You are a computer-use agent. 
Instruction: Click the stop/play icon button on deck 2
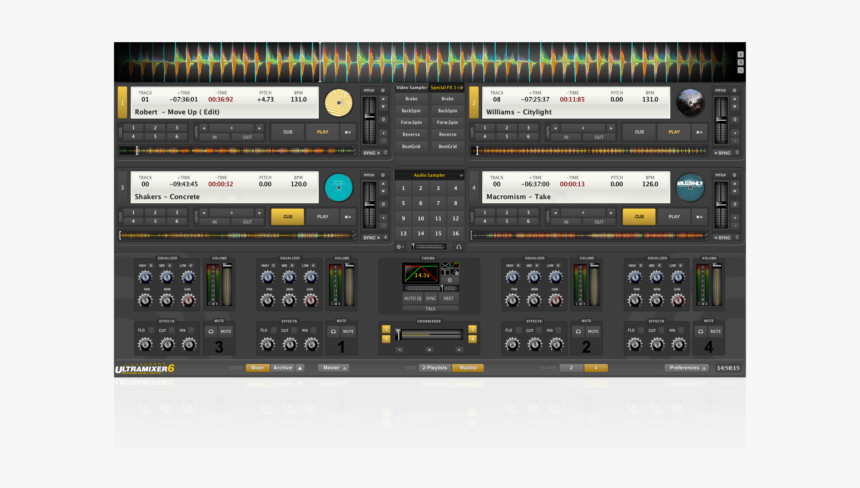pyautogui.click(x=699, y=132)
